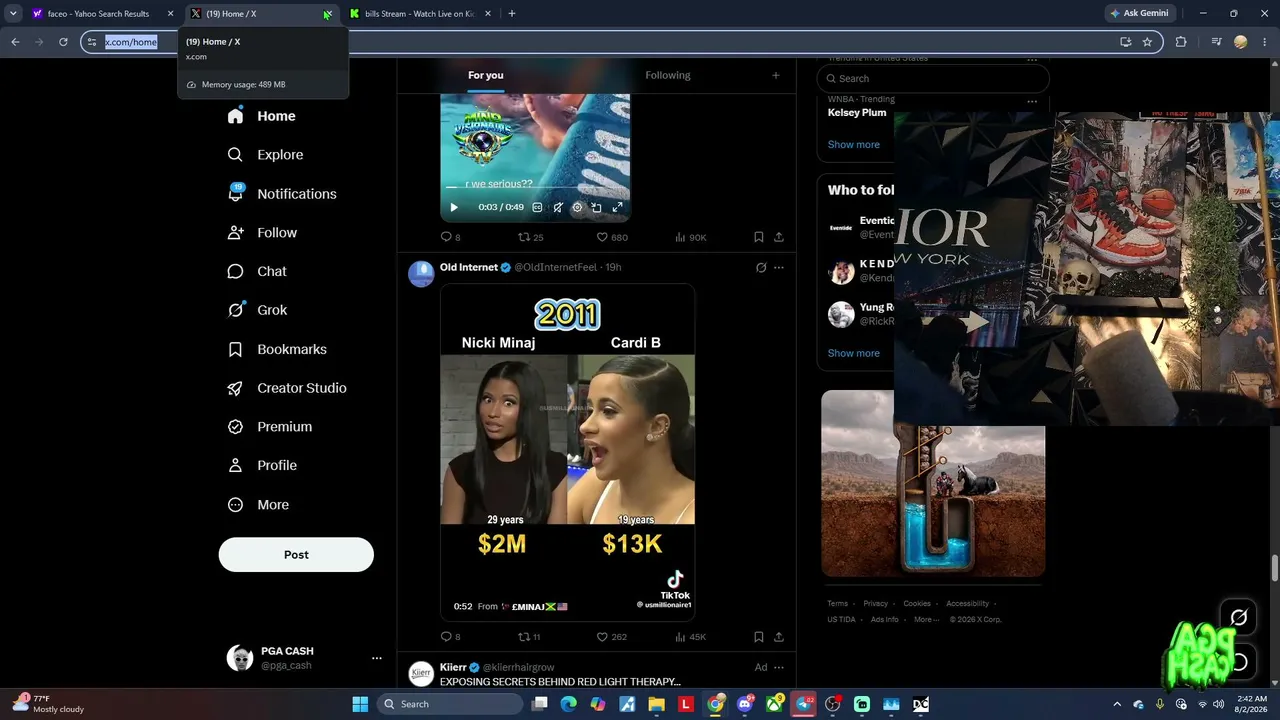Bookmark the post with 680 likes
This screenshot has height=720, width=1280.
[x=758, y=237]
